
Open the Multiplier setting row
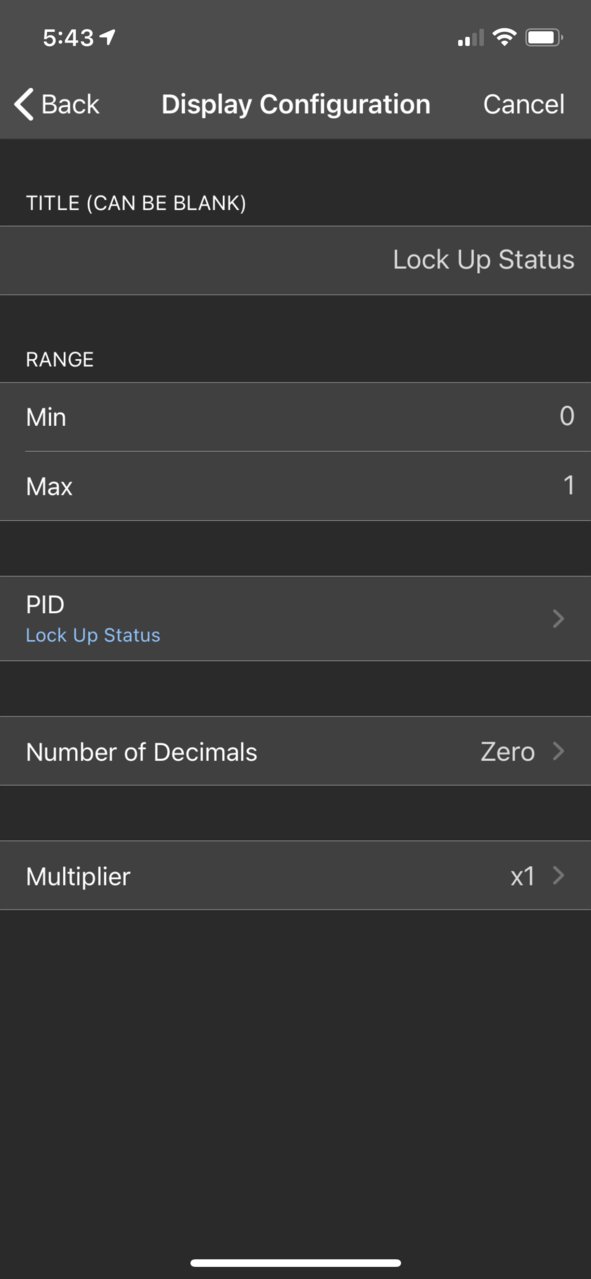295,876
